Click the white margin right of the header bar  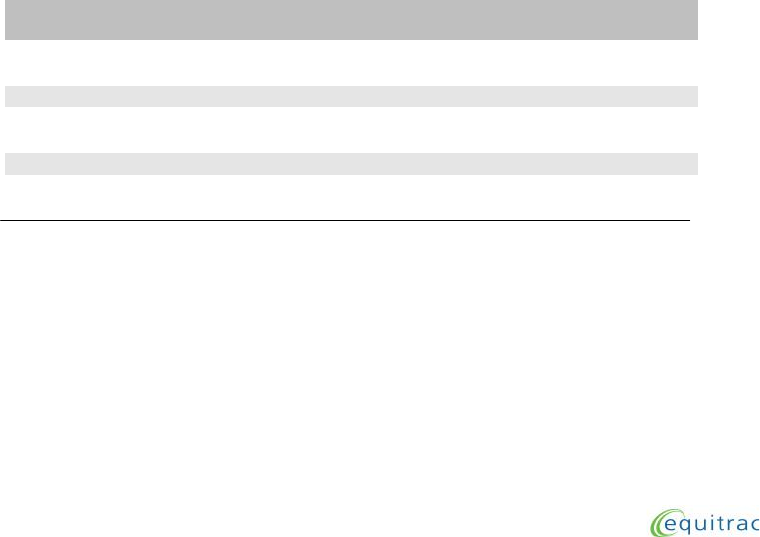click(729, 20)
